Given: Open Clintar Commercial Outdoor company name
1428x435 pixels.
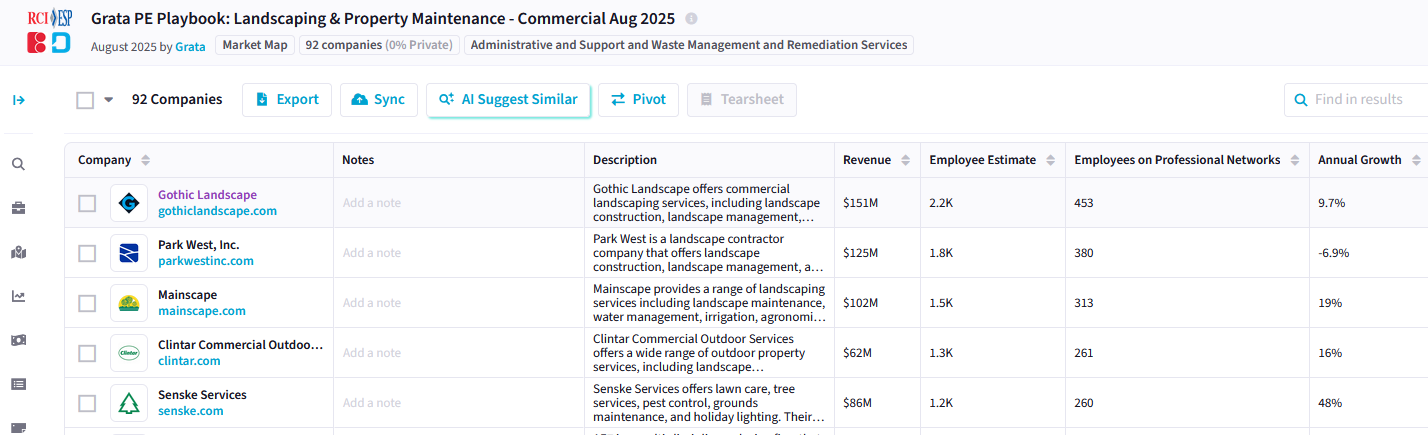Looking at the screenshot, I should click(x=241, y=345).
